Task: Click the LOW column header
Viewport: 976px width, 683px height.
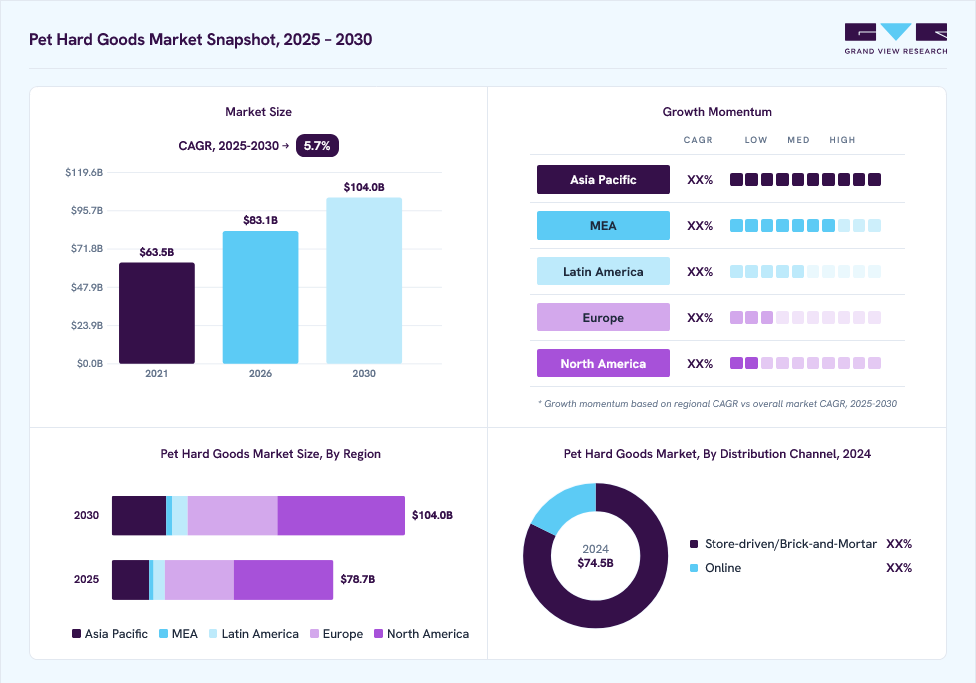Action: (x=756, y=140)
